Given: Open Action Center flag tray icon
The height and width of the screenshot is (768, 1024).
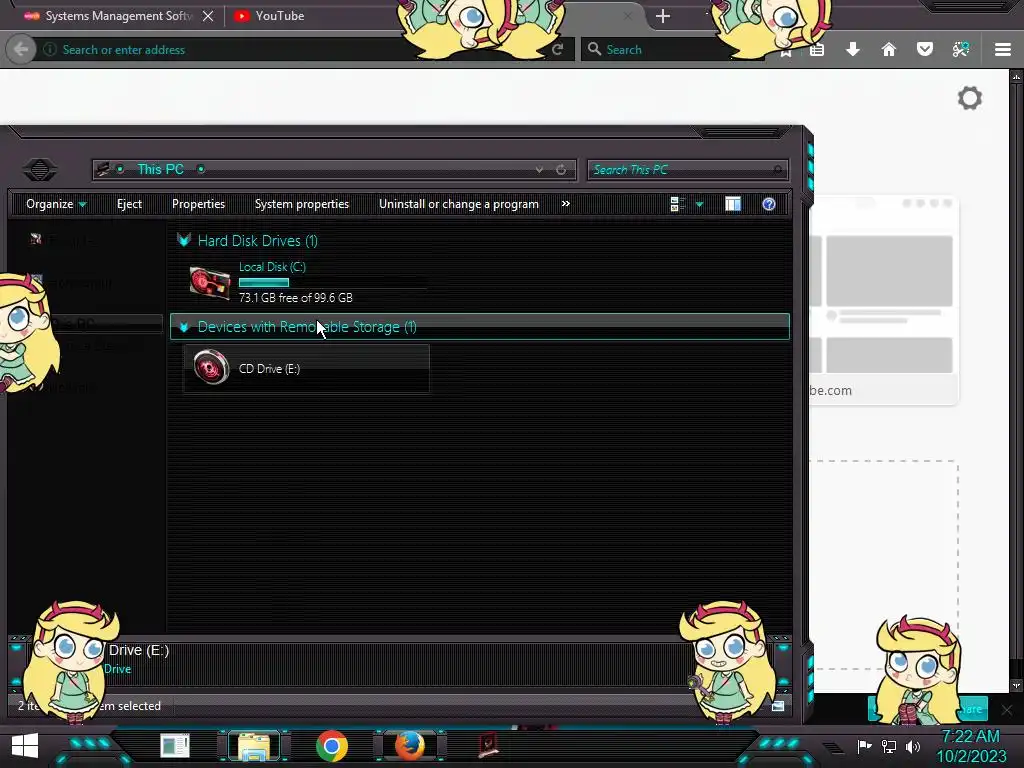Looking at the screenshot, I should pos(865,746).
